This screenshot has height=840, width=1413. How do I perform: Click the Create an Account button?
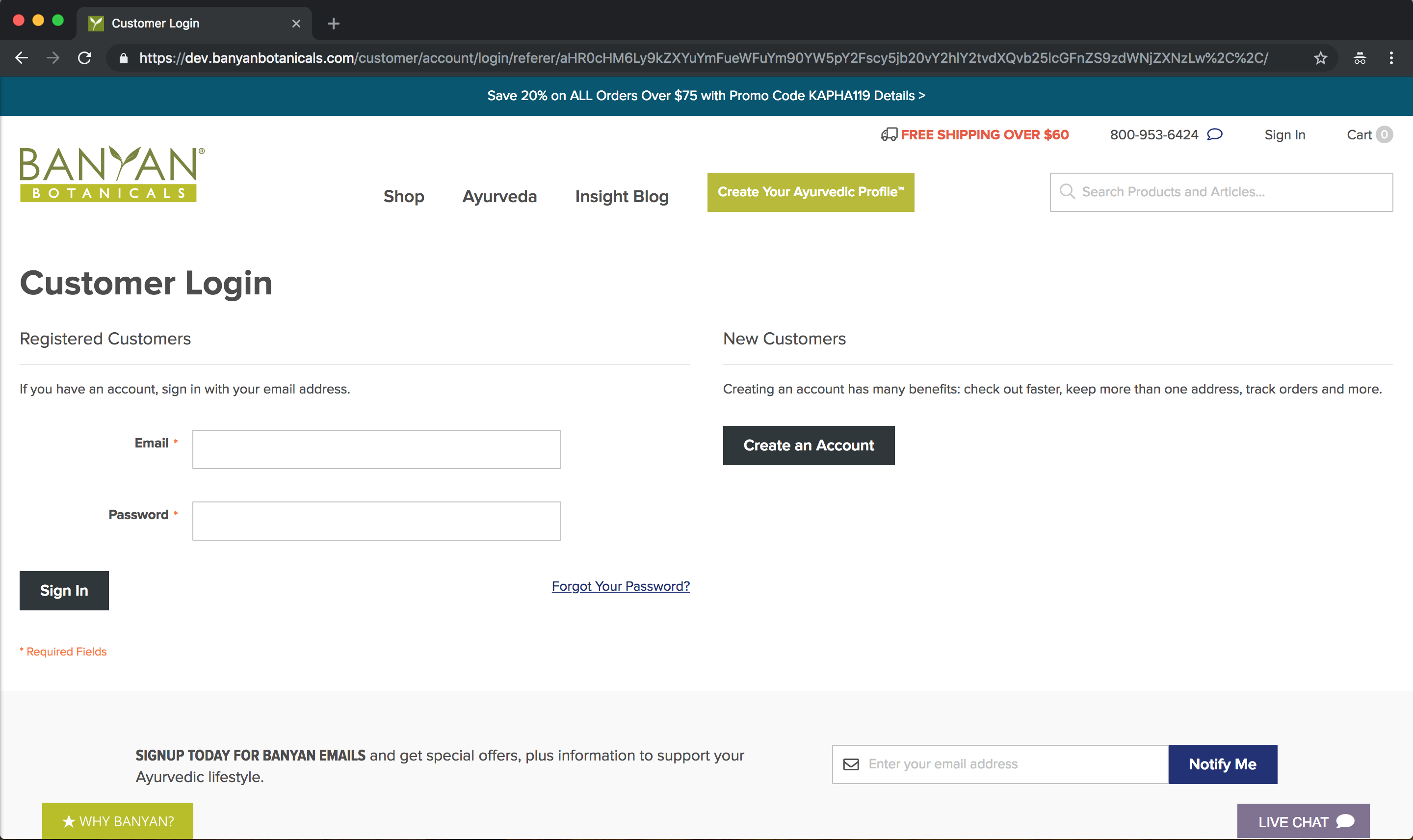809,446
